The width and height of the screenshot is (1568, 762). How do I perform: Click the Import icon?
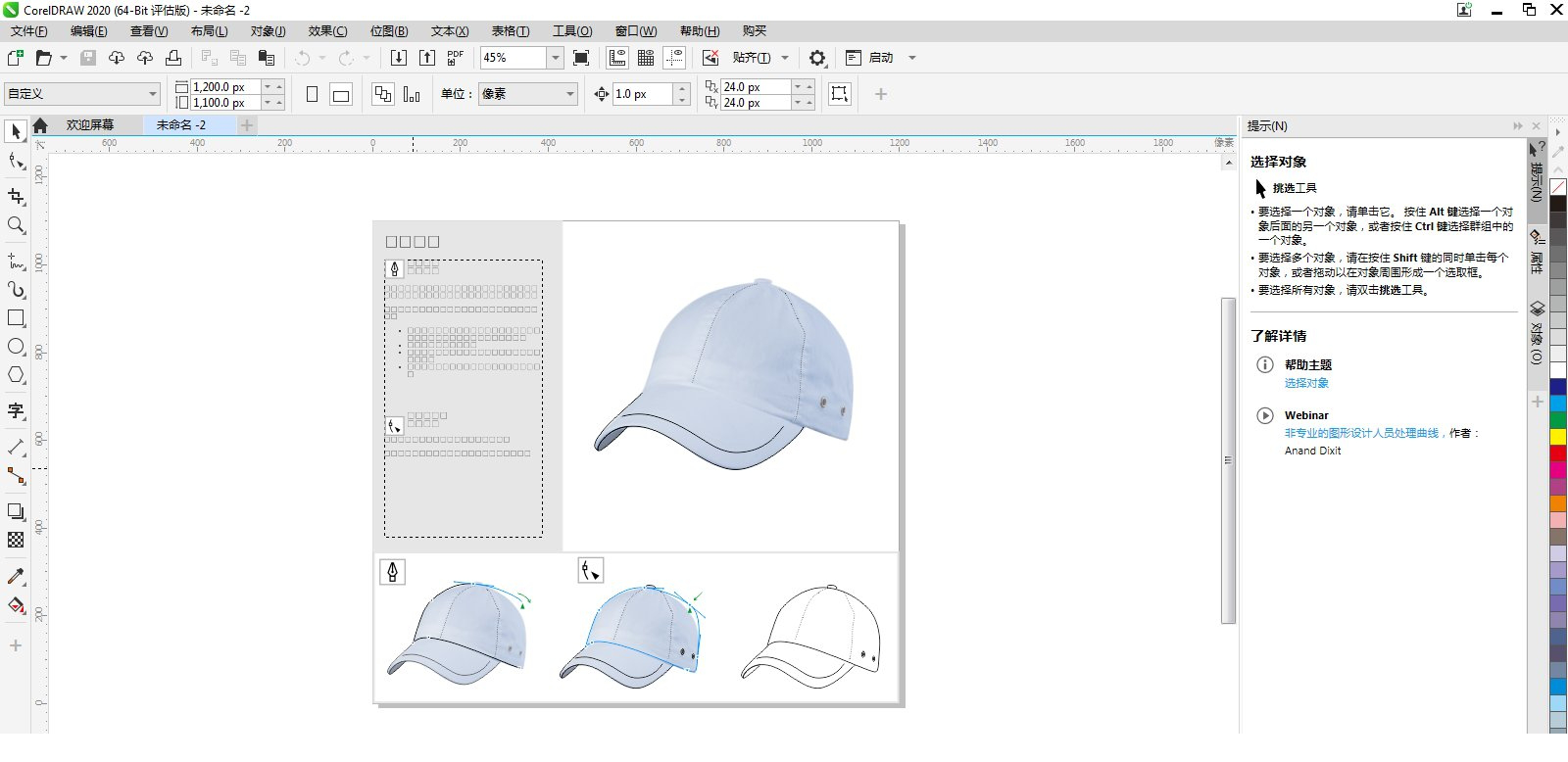coord(399,58)
